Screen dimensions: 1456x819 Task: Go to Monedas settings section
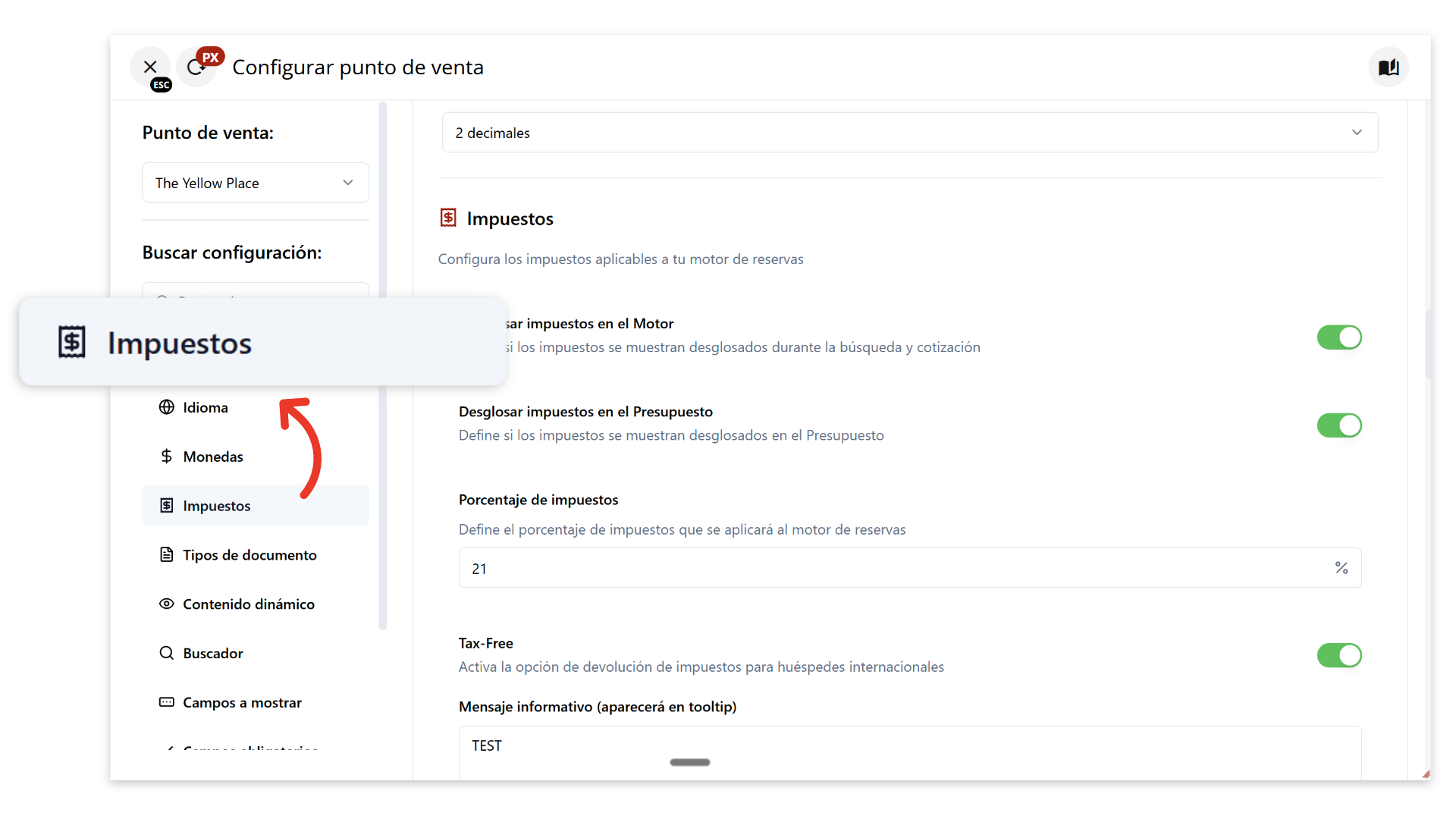pyautogui.click(x=213, y=457)
